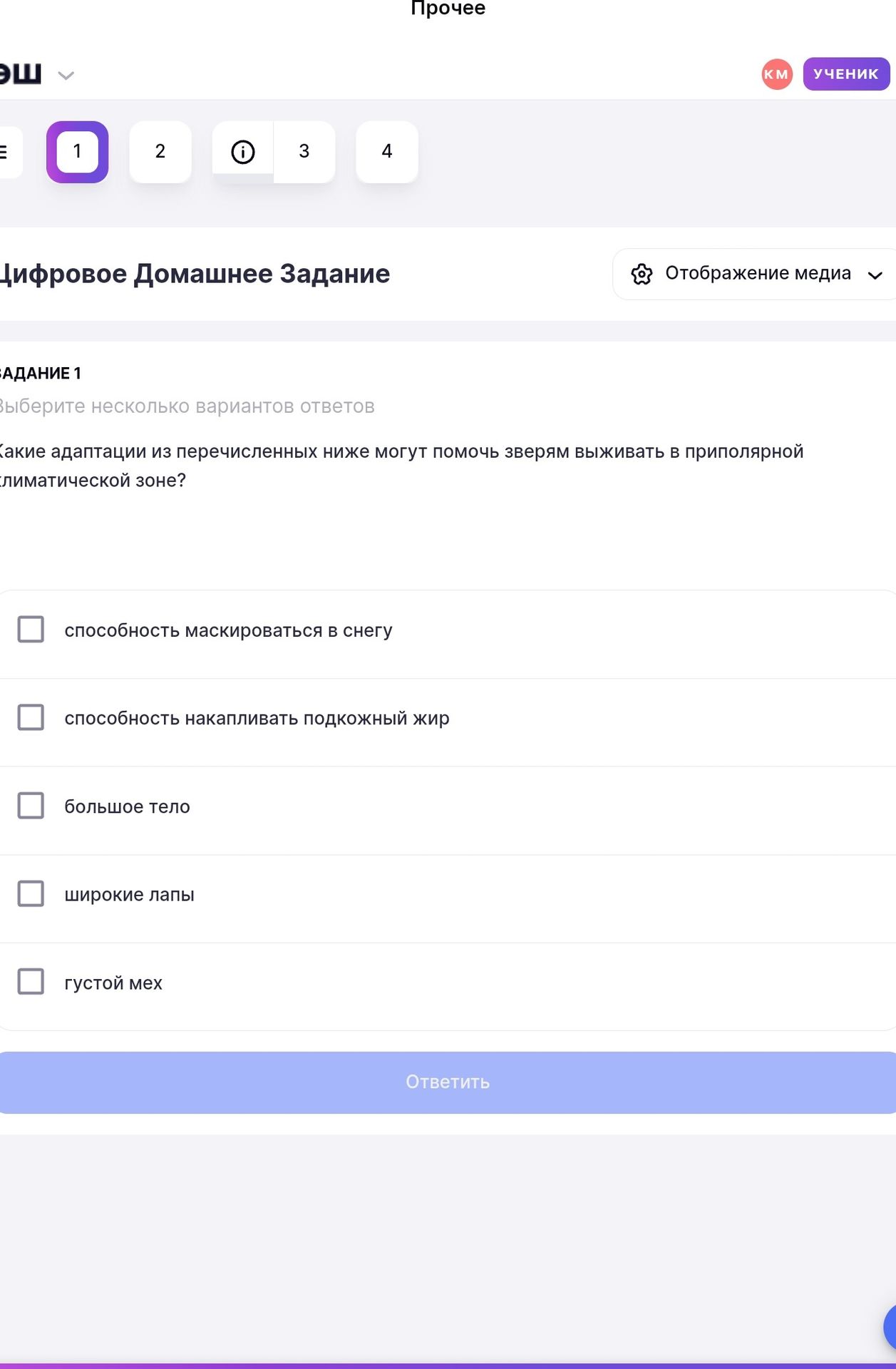Enable the 'густой мех' checkbox
This screenshot has height=1369, width=896.
click(x=31, y=982)
